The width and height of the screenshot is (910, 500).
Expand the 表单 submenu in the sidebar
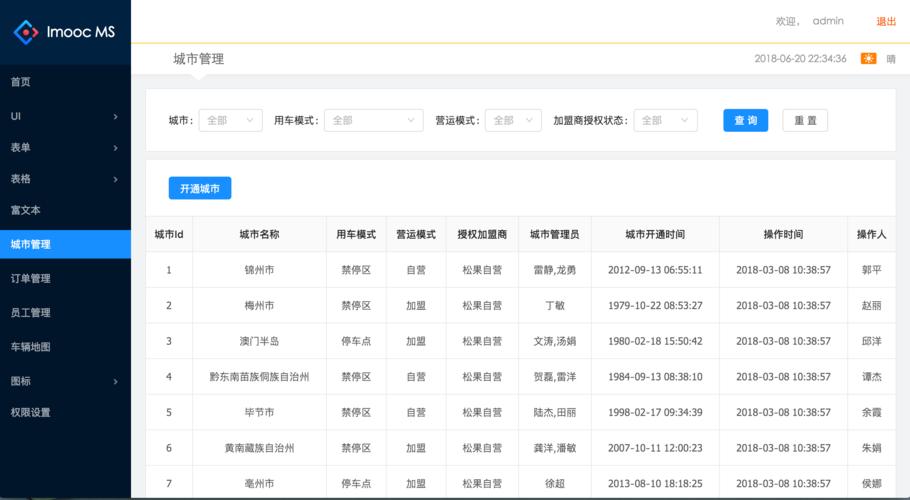[x=66, y=147]
